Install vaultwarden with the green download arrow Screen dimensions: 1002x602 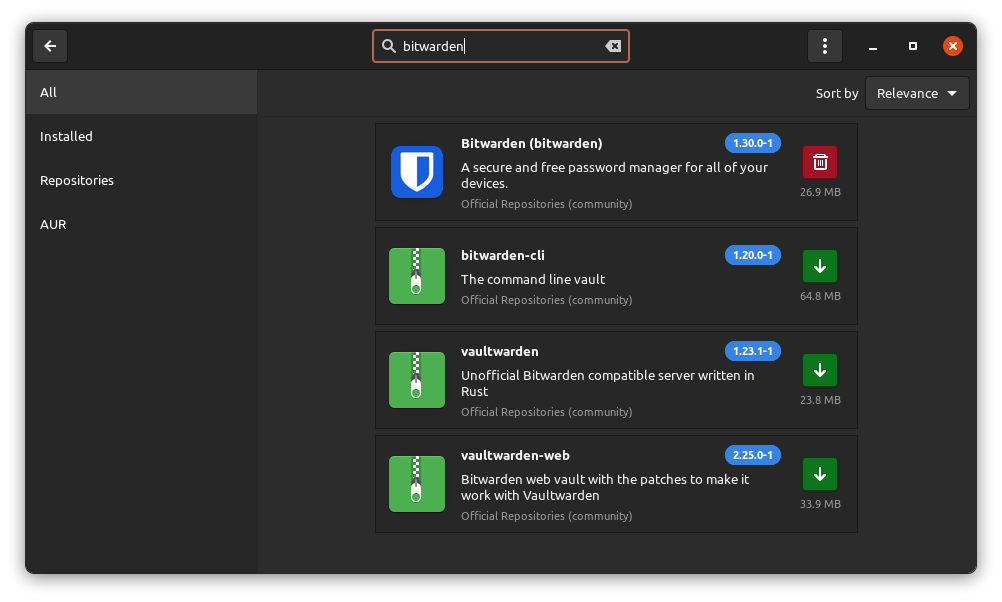820,370
